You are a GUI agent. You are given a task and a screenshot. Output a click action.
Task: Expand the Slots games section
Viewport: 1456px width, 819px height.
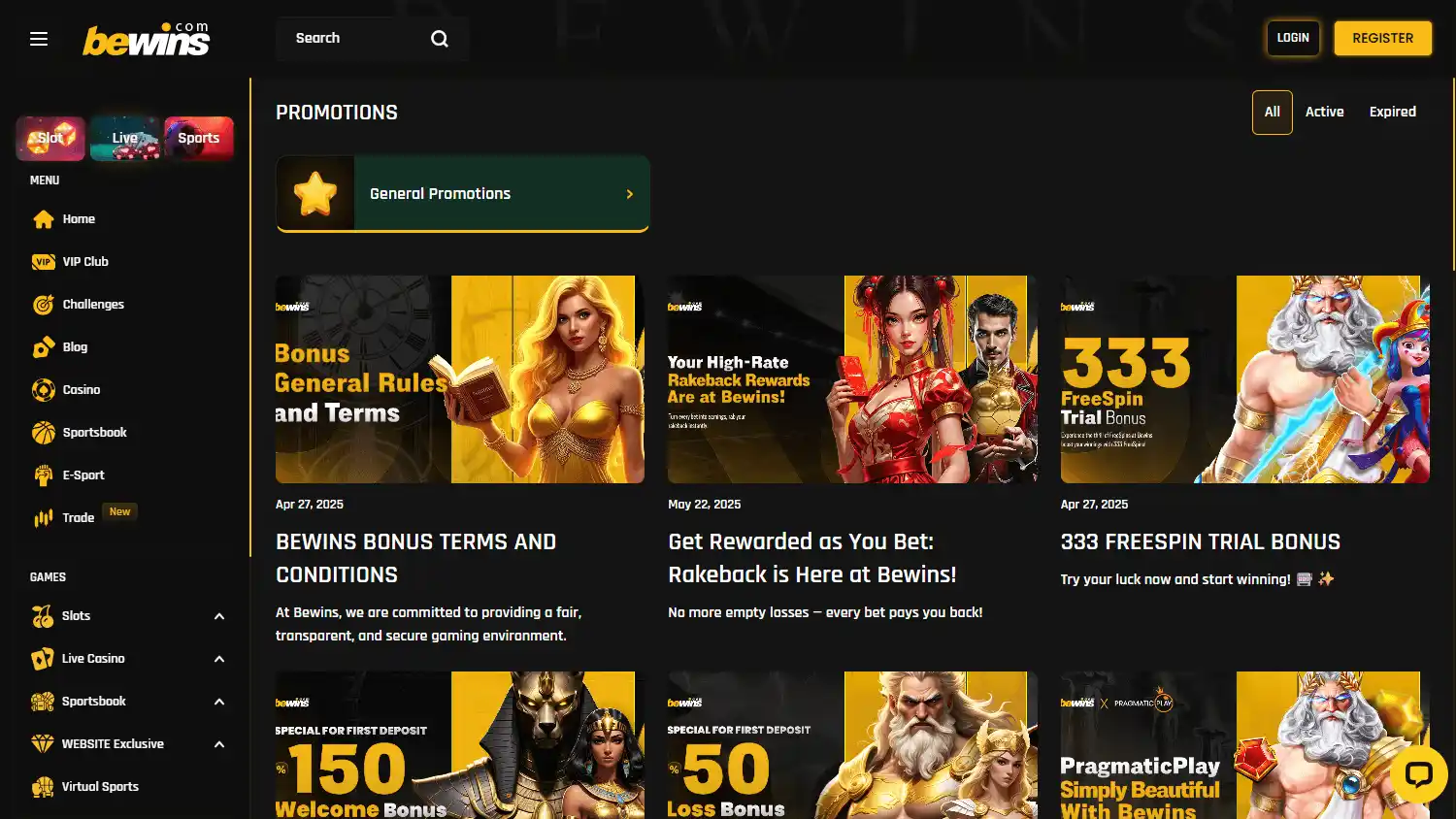(x=219, y=616)
